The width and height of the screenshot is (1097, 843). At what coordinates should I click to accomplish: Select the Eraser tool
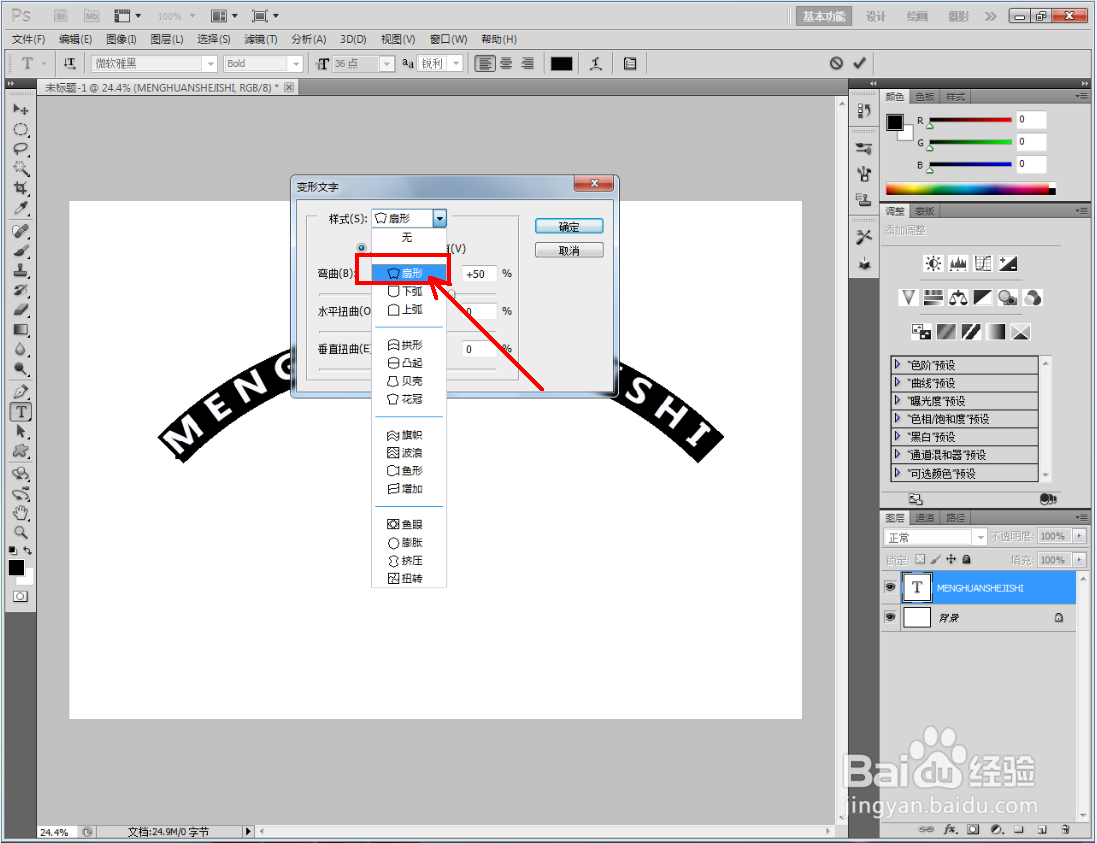tap(21, 310)
